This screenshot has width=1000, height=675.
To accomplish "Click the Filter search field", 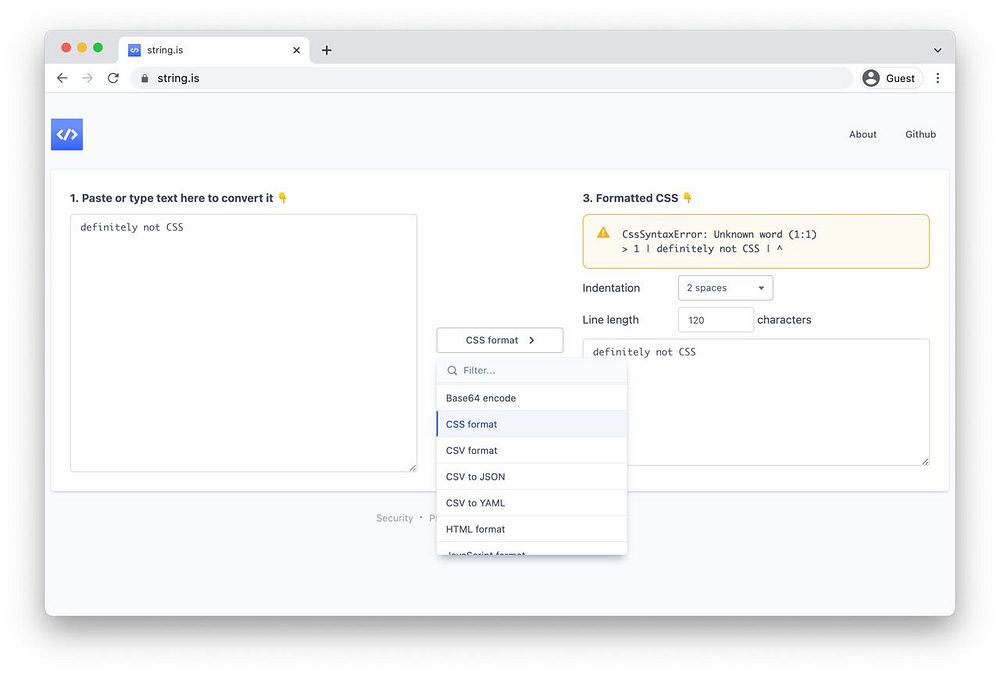I will pos(531,370).
